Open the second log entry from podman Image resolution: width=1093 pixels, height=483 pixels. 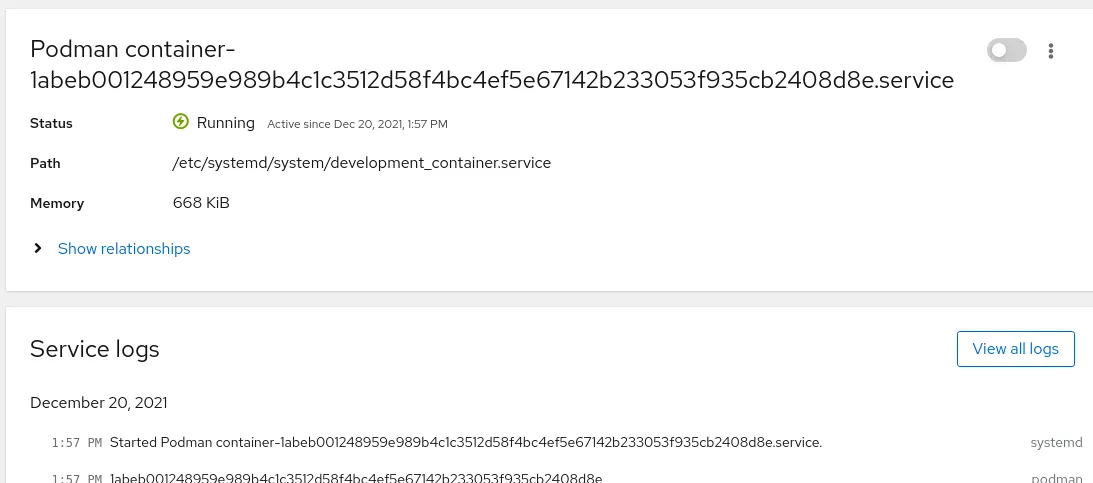355,478
